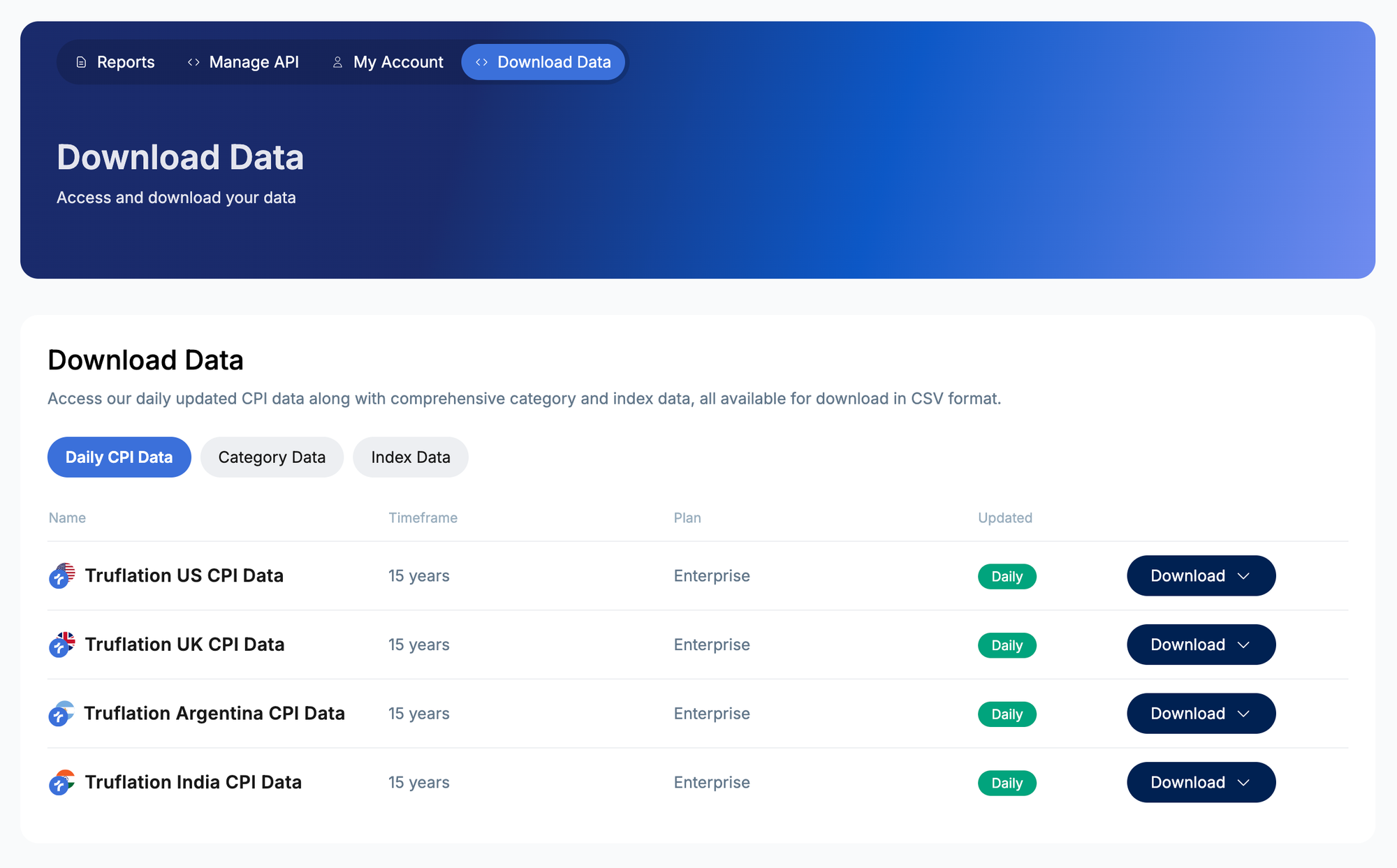The height and width of the screenshot is (868, 1397).
Task: Click the UK flag Truflation icon
Action: [x=61, y=645]
